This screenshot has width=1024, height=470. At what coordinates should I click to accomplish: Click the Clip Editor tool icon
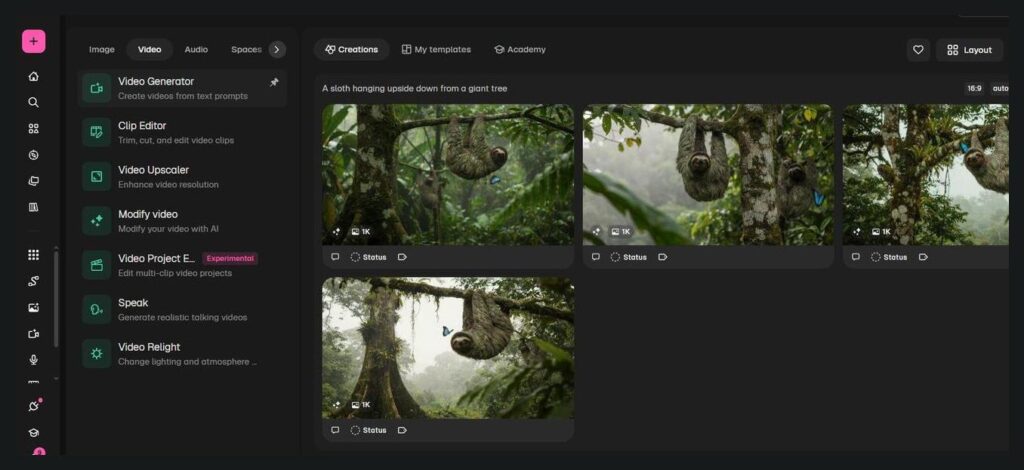pos(97,132)
